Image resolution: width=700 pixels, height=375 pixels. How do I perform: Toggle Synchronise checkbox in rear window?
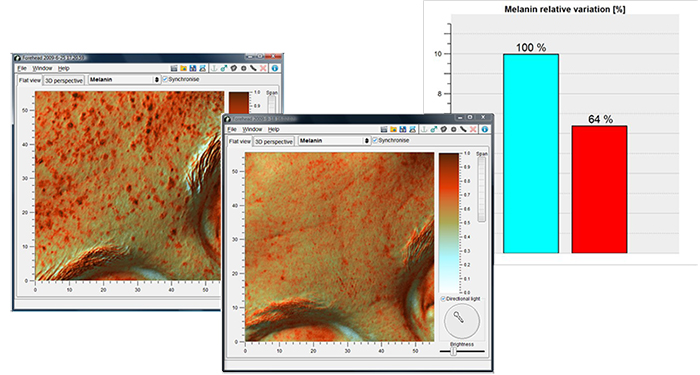click(165, 79)
